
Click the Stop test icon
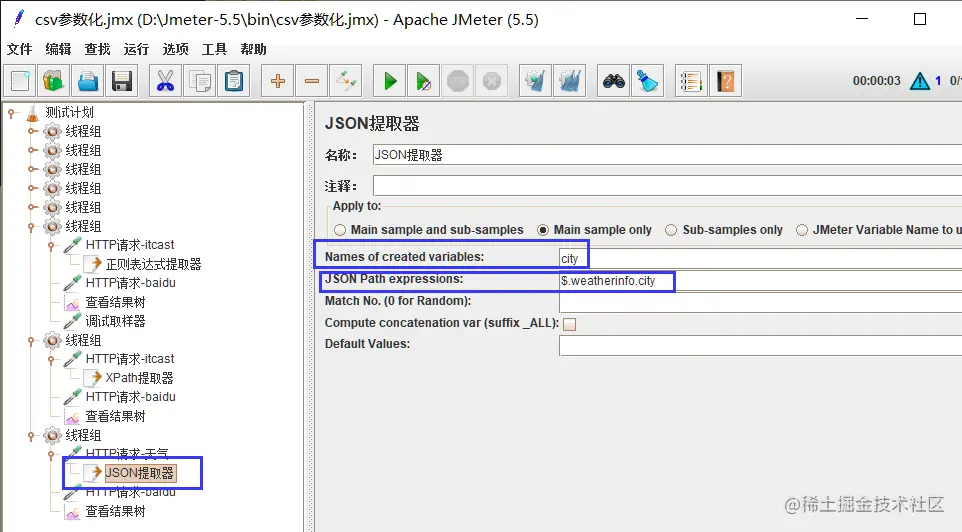(x=458, y=81)
